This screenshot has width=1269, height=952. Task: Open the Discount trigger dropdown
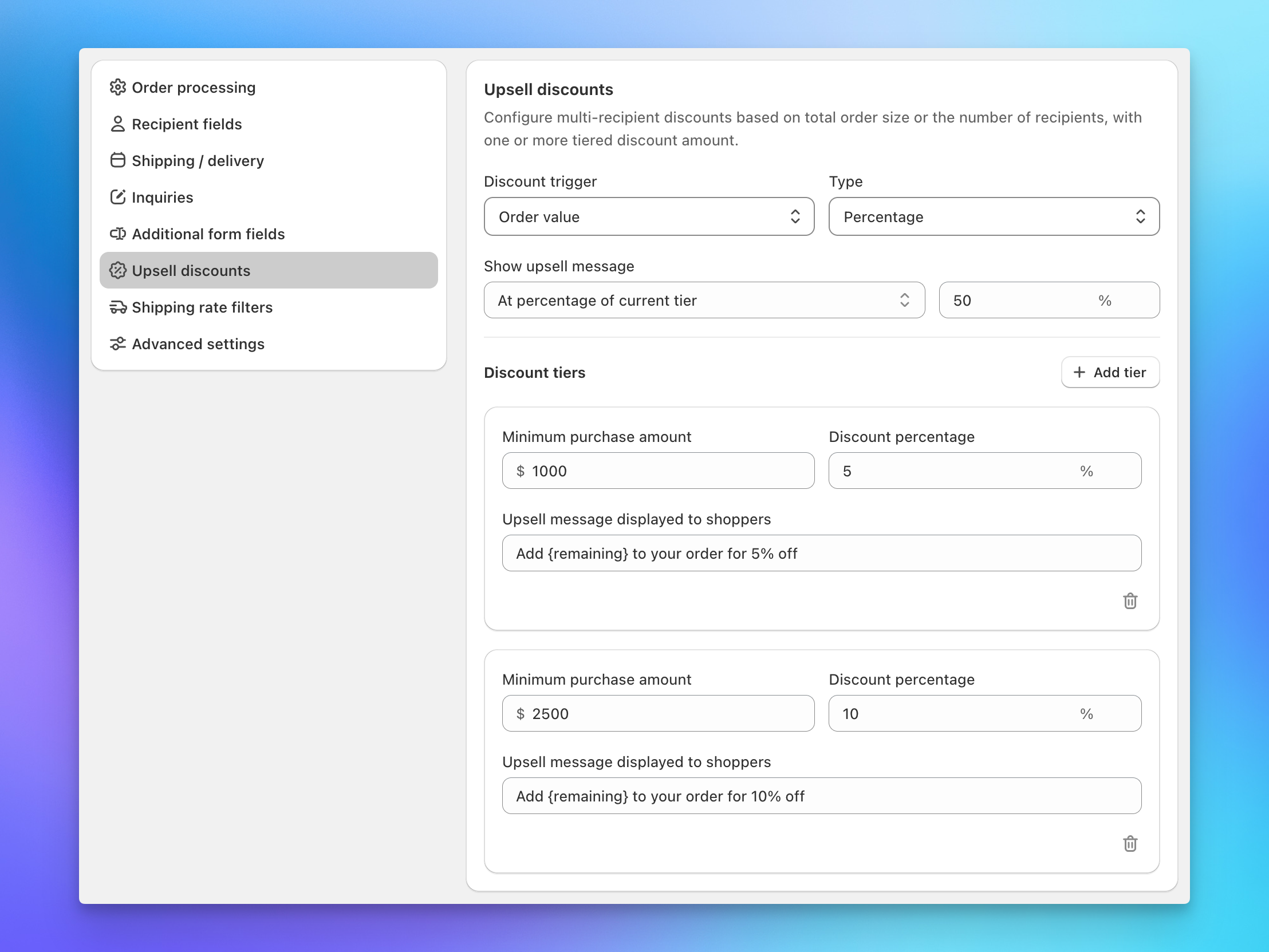(649, 217)
